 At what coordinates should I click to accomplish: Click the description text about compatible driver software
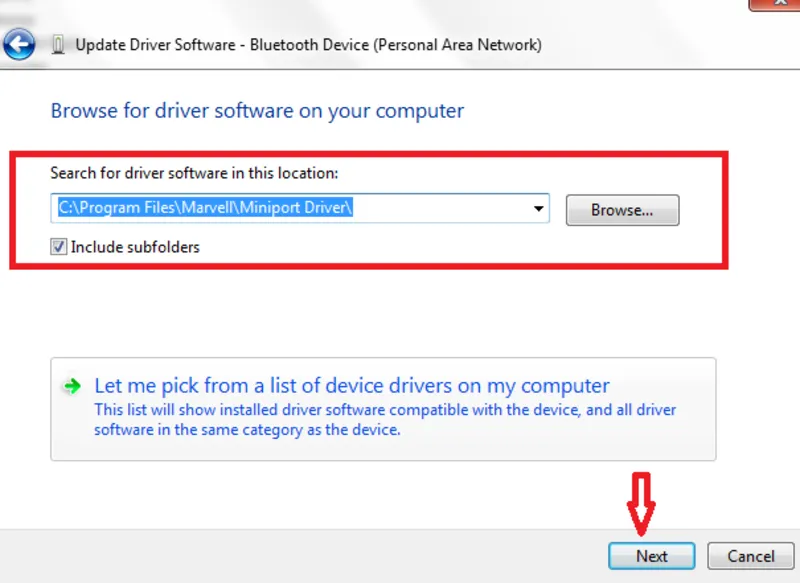[x=385, y=420]
